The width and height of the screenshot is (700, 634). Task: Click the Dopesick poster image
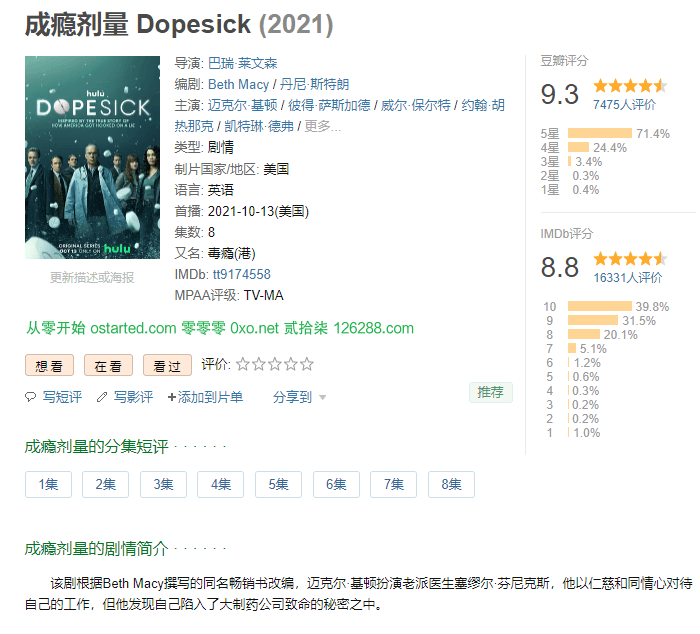(x=92, y=157)
